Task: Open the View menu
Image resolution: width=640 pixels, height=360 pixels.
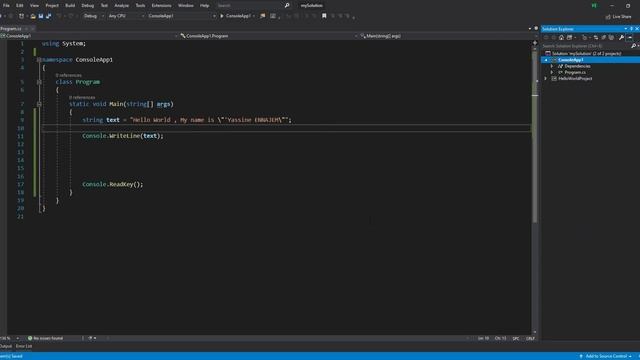Action: coord(34,5)
